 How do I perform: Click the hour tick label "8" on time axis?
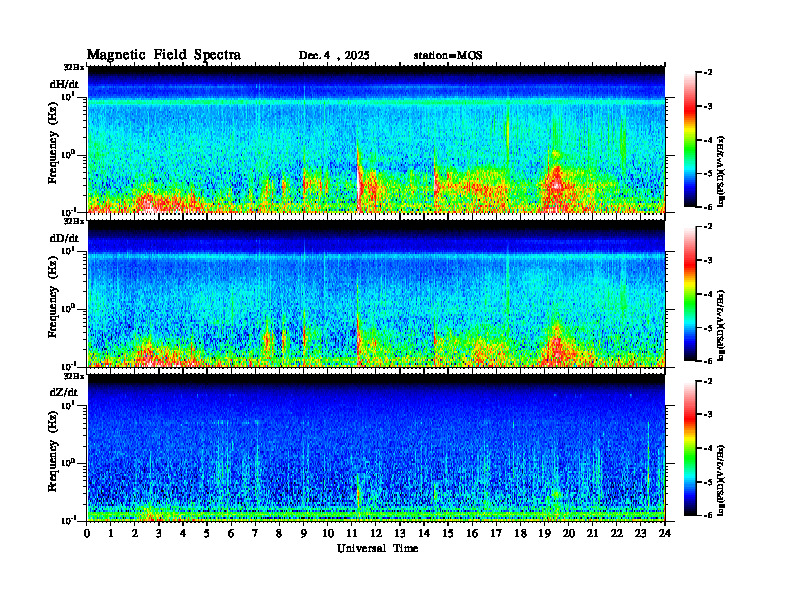(x=279, y=533)
